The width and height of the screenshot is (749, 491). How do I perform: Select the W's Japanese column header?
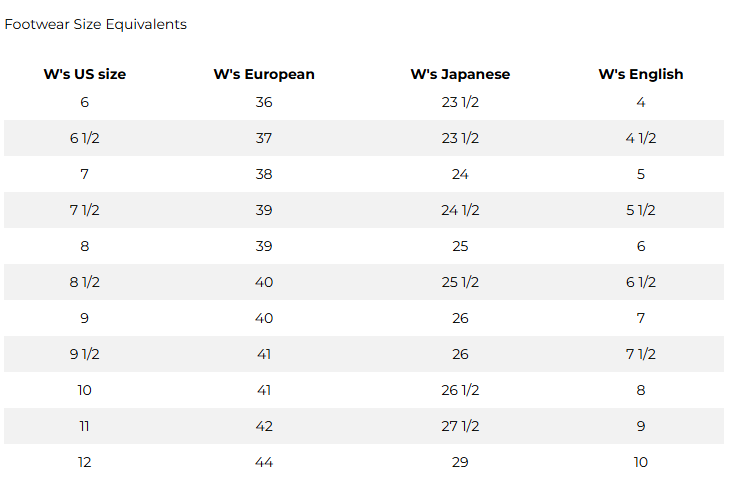click(x=460, y=74)
